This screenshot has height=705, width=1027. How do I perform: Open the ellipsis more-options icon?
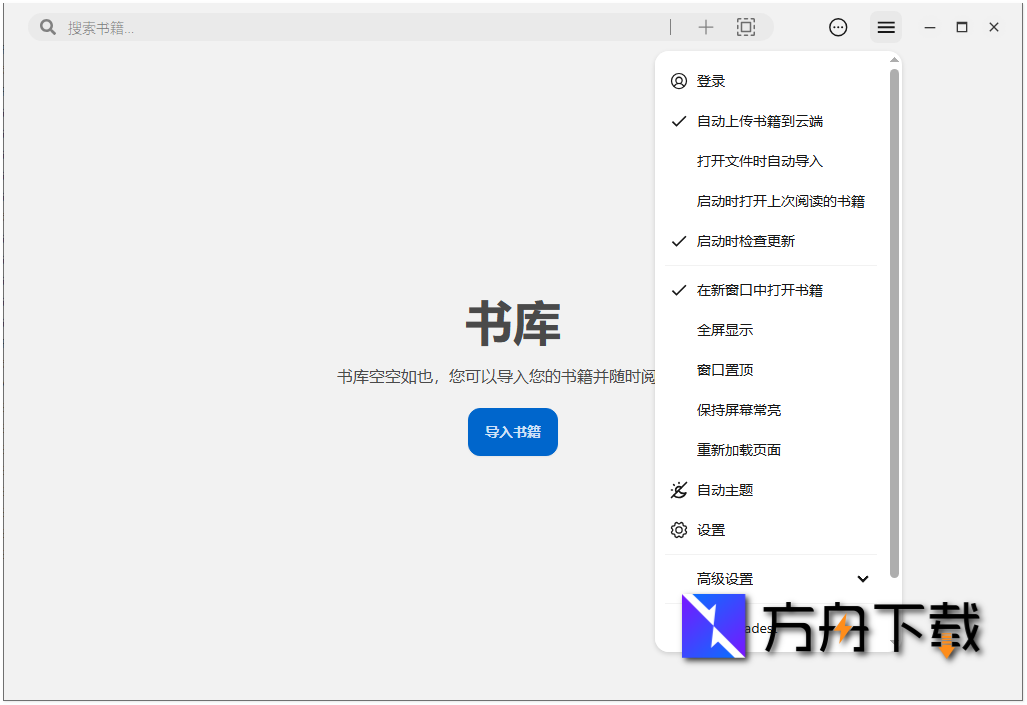[x=838, y=27]
